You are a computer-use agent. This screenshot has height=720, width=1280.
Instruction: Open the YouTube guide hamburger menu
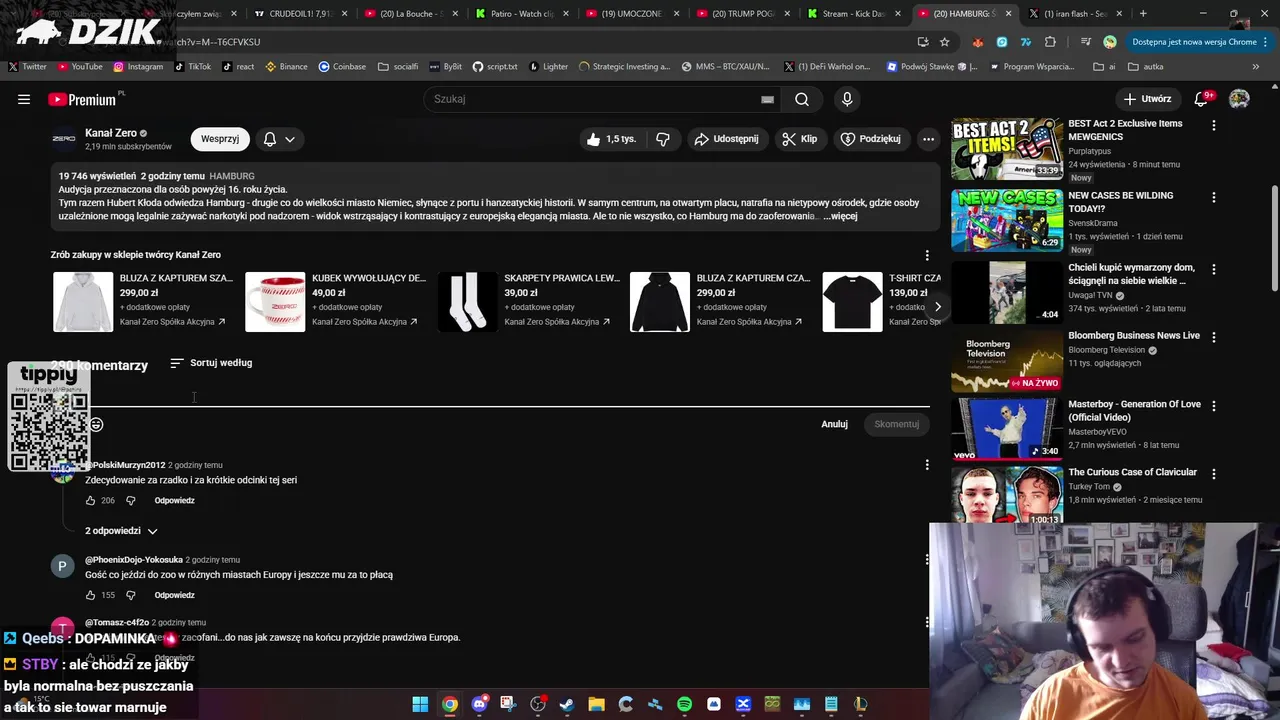tap(24, 99)
